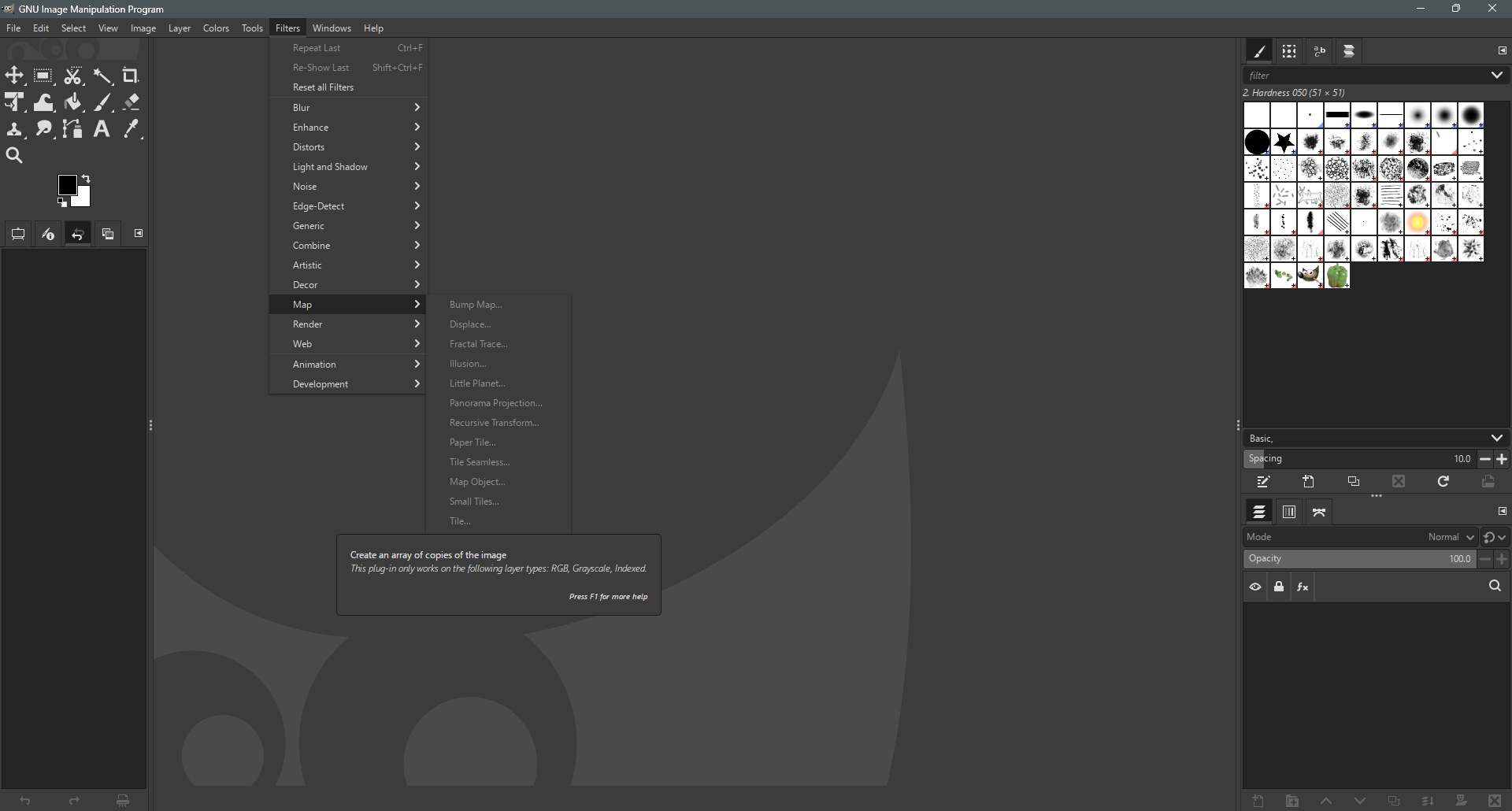The width and height of the screenshot is (1512, 811).
Task: Open the Distorts filters submenu
Action: [348, 147]
